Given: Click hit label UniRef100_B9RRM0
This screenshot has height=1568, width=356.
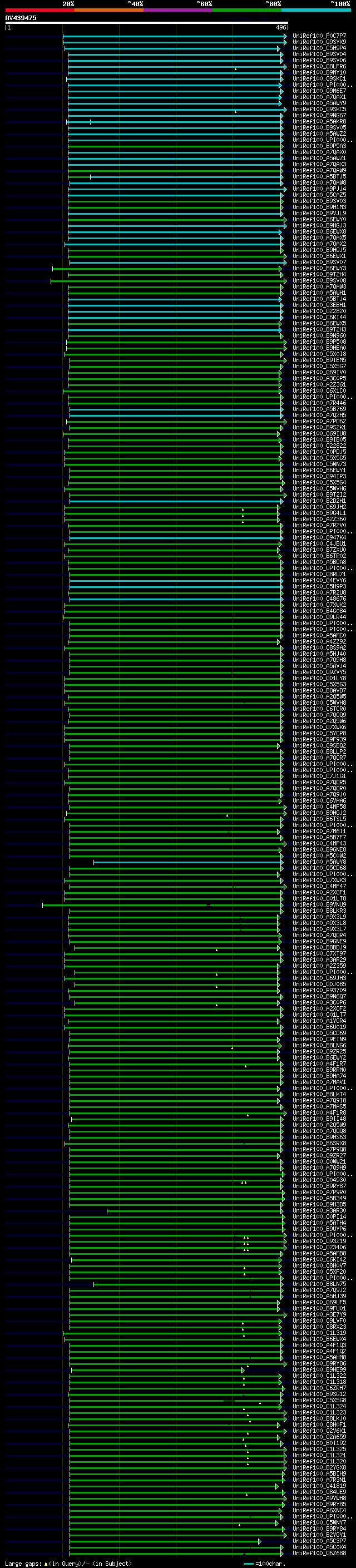Looking at the screenshot, I should coord(319,1070).
